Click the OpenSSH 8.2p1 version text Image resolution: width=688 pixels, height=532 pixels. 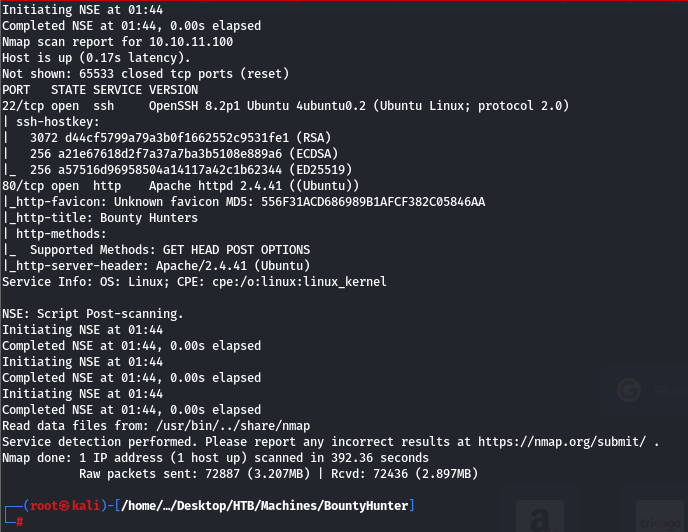[194, 106]
